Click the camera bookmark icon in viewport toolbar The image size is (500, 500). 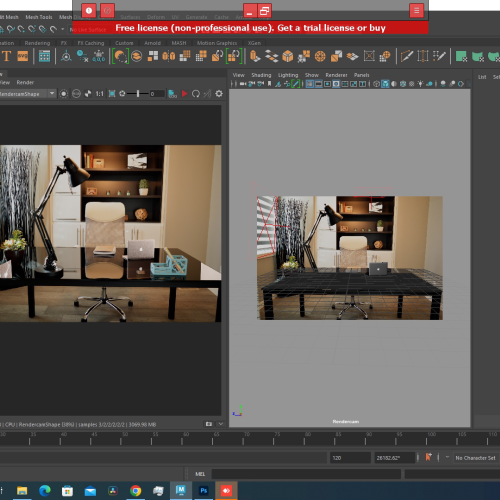click(269, 84)
